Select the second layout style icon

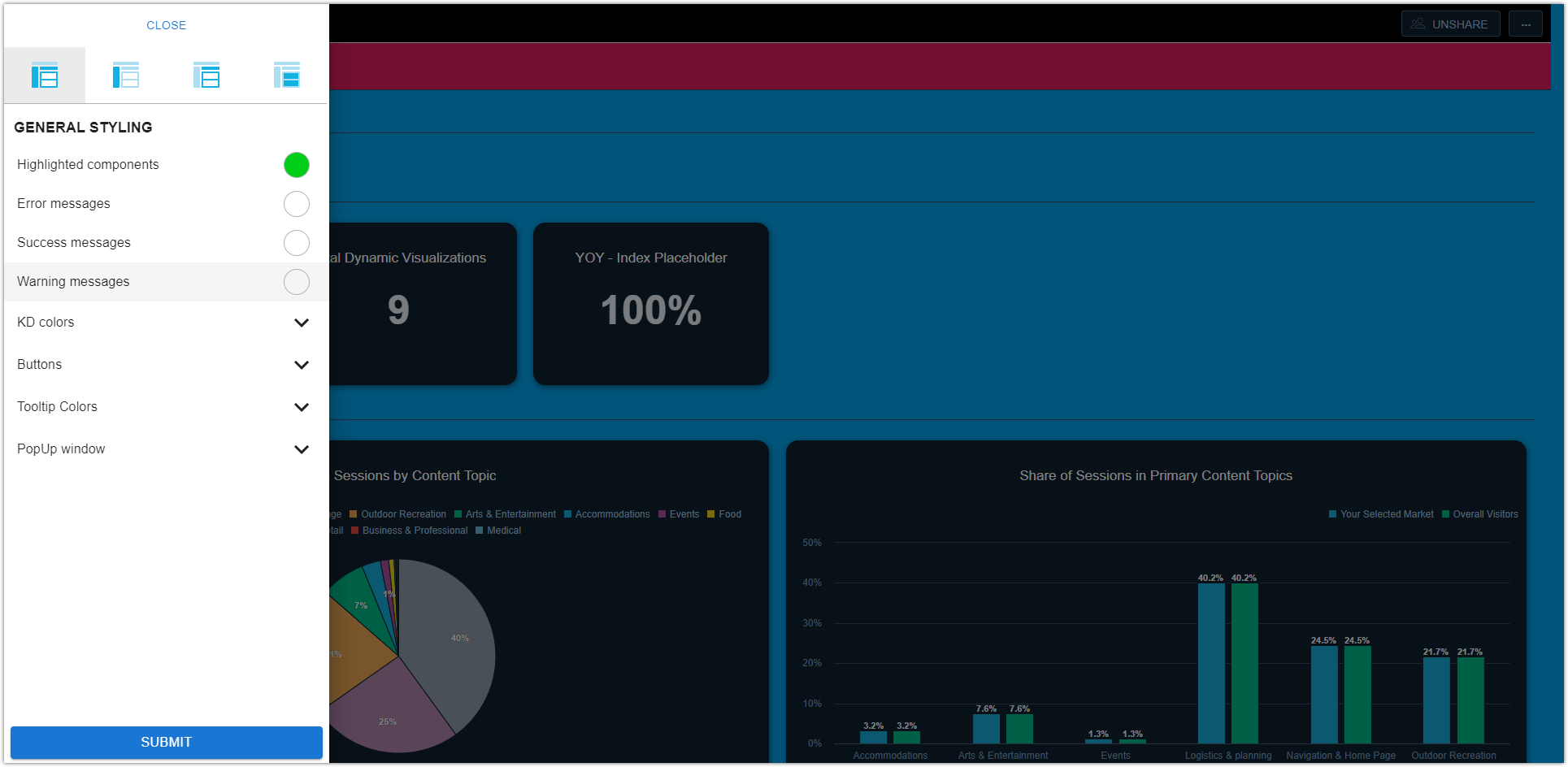(126, 75)
